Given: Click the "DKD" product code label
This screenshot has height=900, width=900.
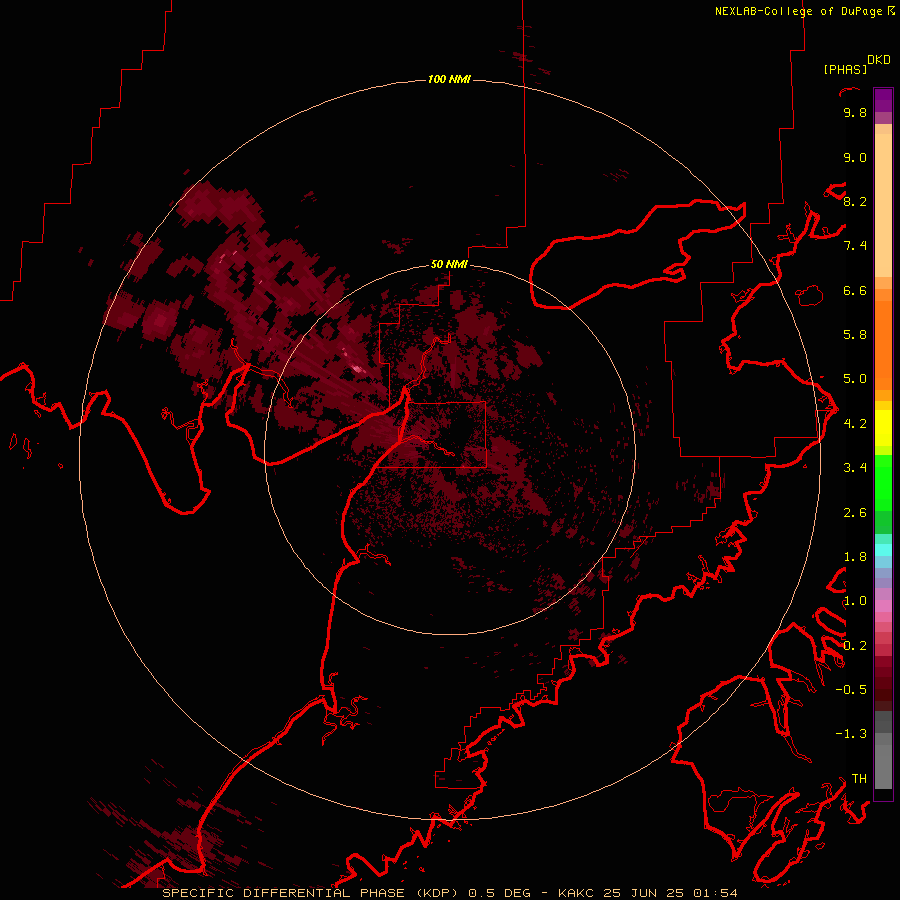Looking at the screenshot, I should point(879,60).
